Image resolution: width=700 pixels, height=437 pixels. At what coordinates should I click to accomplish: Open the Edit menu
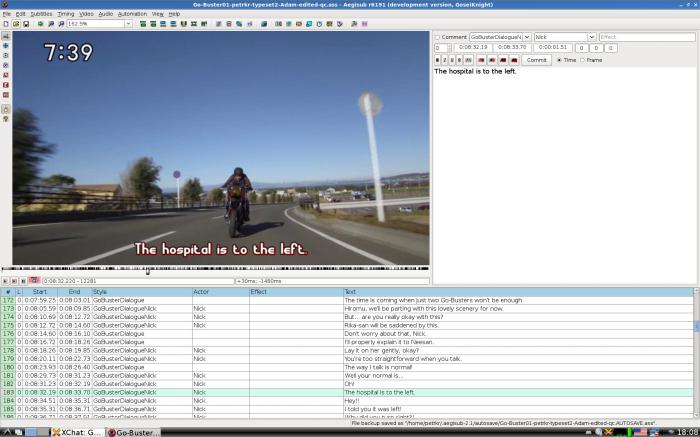pos(21,14)
